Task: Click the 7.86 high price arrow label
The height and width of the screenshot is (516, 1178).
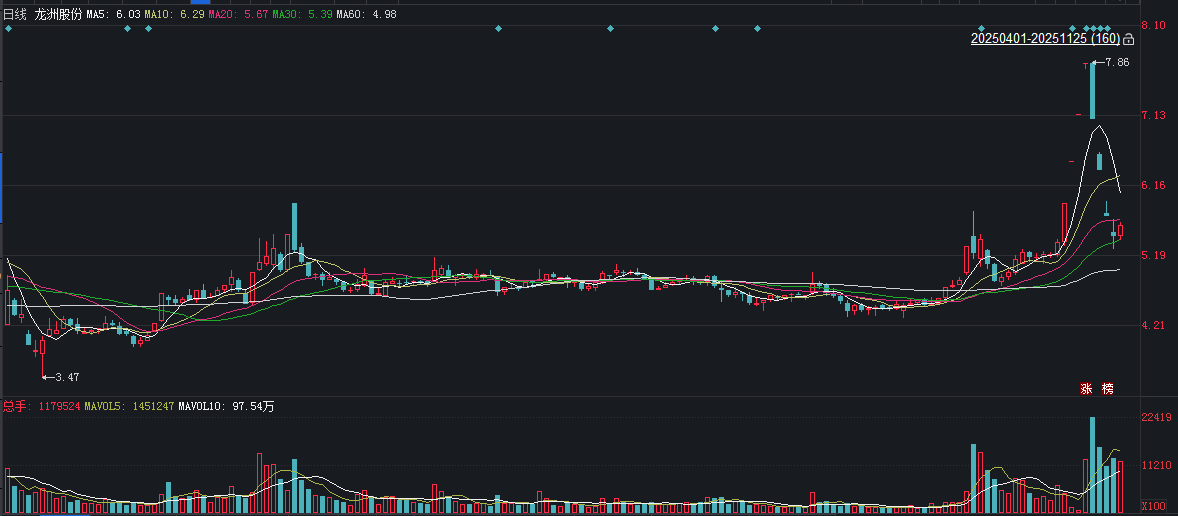Action: pyautogui.click(x=1115, y=63)
